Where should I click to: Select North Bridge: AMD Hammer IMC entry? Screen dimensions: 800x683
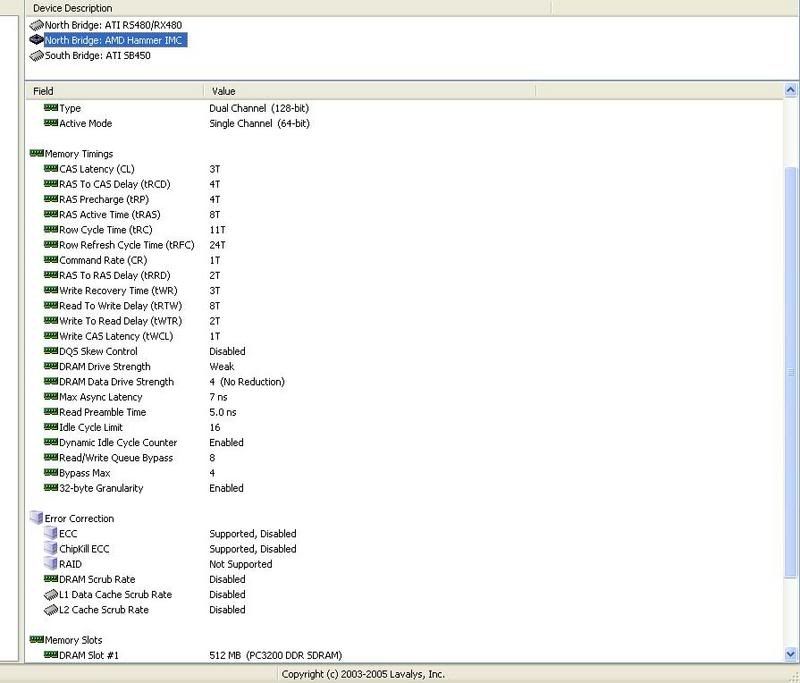(115, 40)
